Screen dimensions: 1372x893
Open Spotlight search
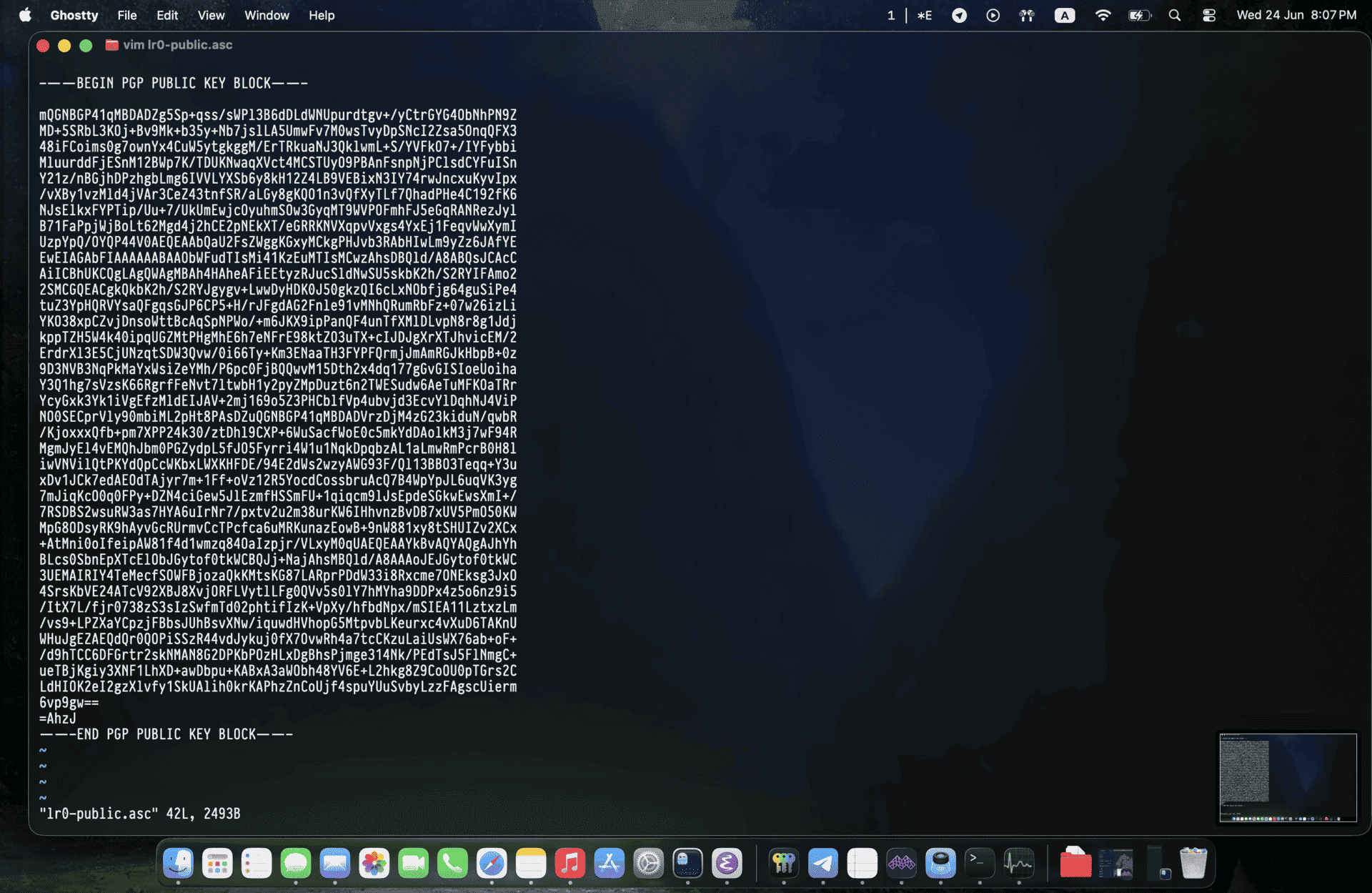[1174, 15]
